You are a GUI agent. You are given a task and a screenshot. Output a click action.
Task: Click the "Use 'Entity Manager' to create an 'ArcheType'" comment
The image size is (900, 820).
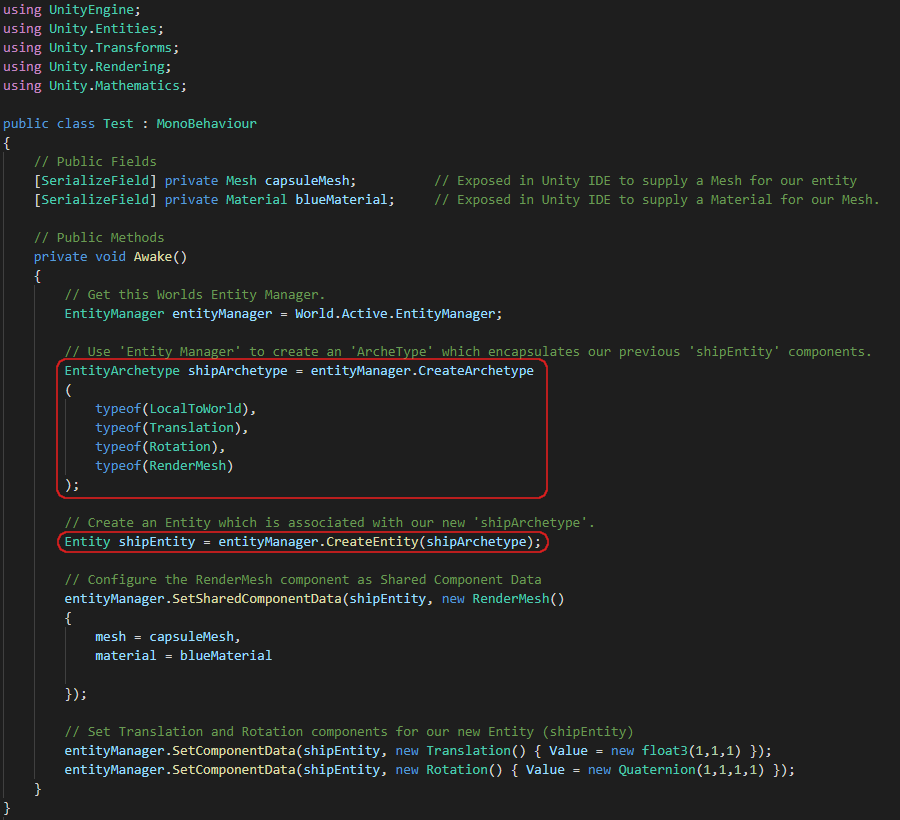point(468,351)
